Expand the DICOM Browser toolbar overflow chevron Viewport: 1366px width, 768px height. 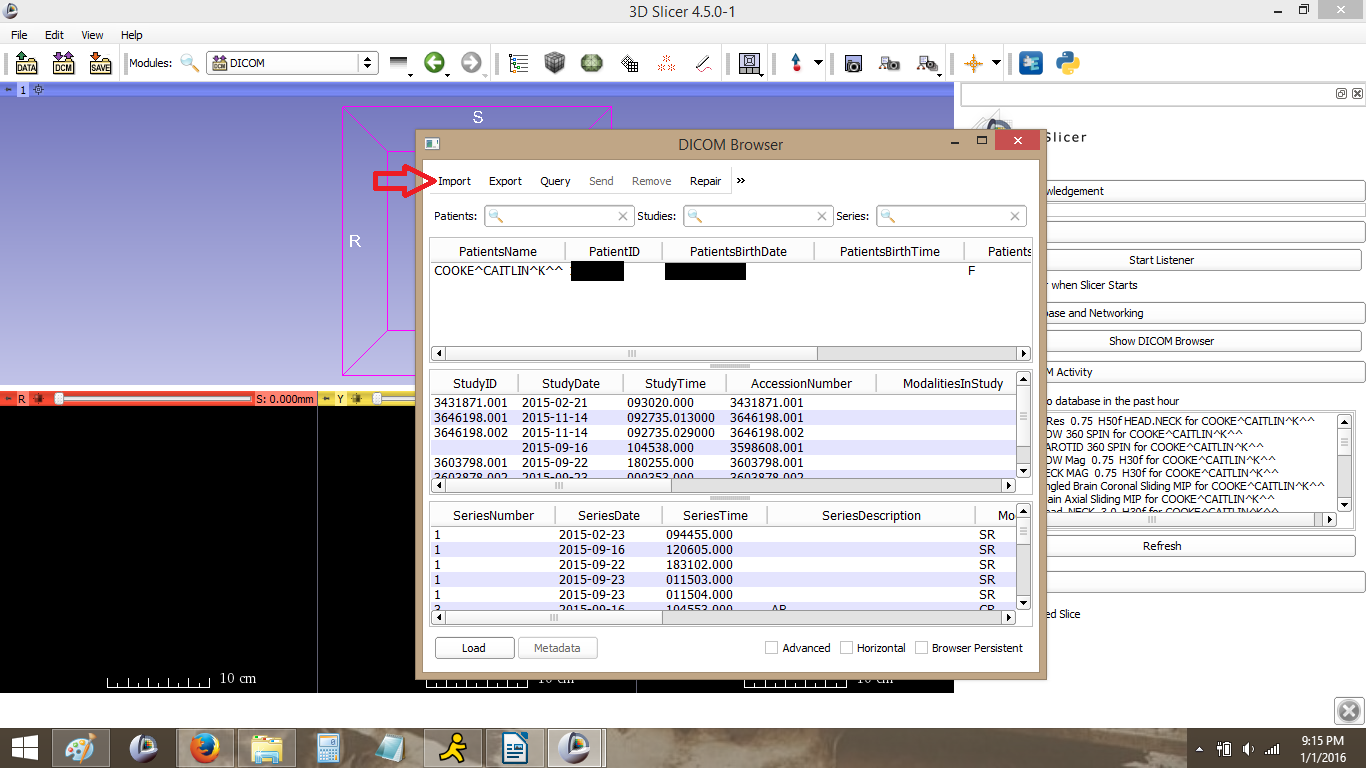pos(741,181)
